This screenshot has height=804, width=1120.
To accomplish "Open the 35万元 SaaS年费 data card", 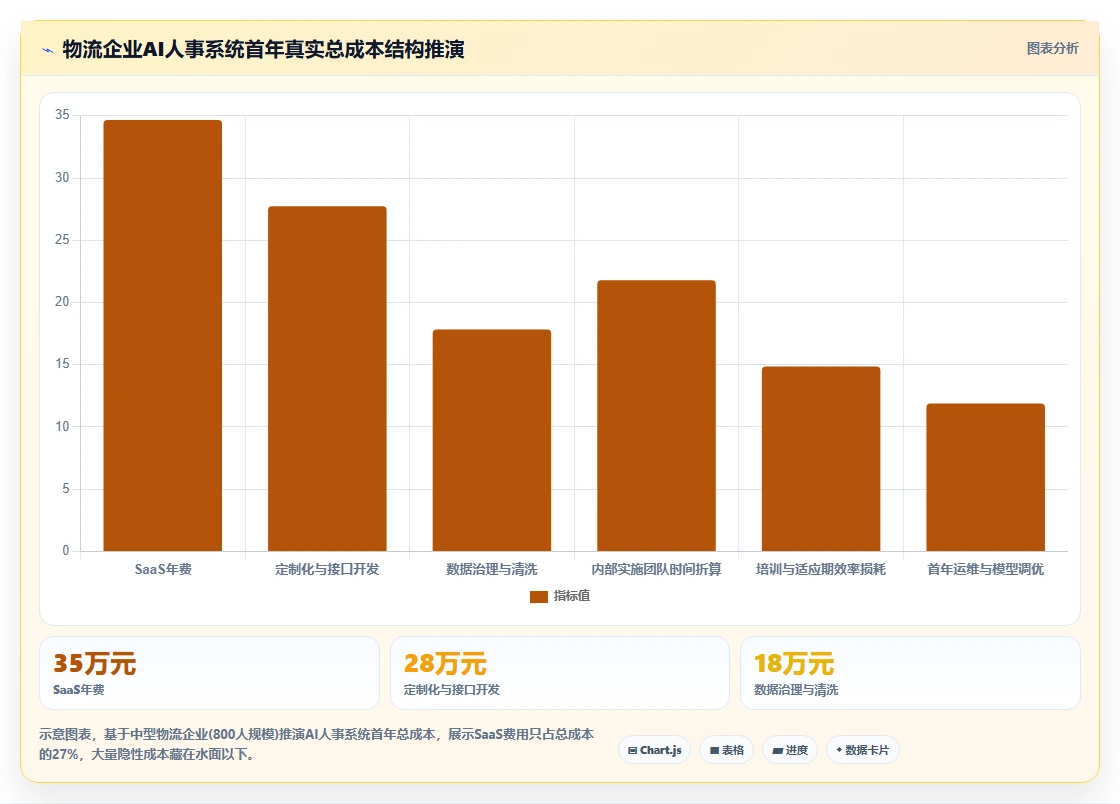I will point(209,673).
